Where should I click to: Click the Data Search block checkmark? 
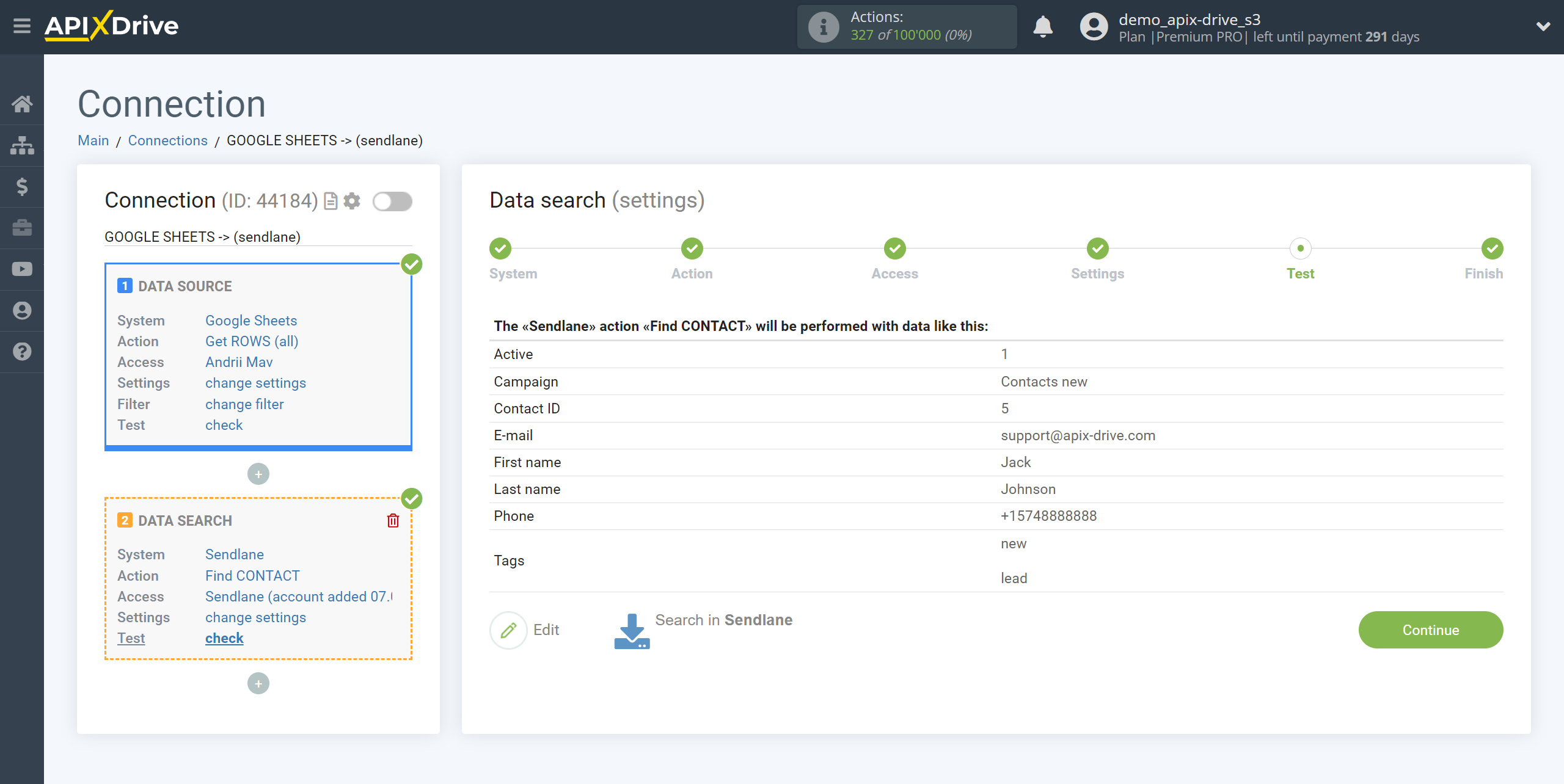412,499
